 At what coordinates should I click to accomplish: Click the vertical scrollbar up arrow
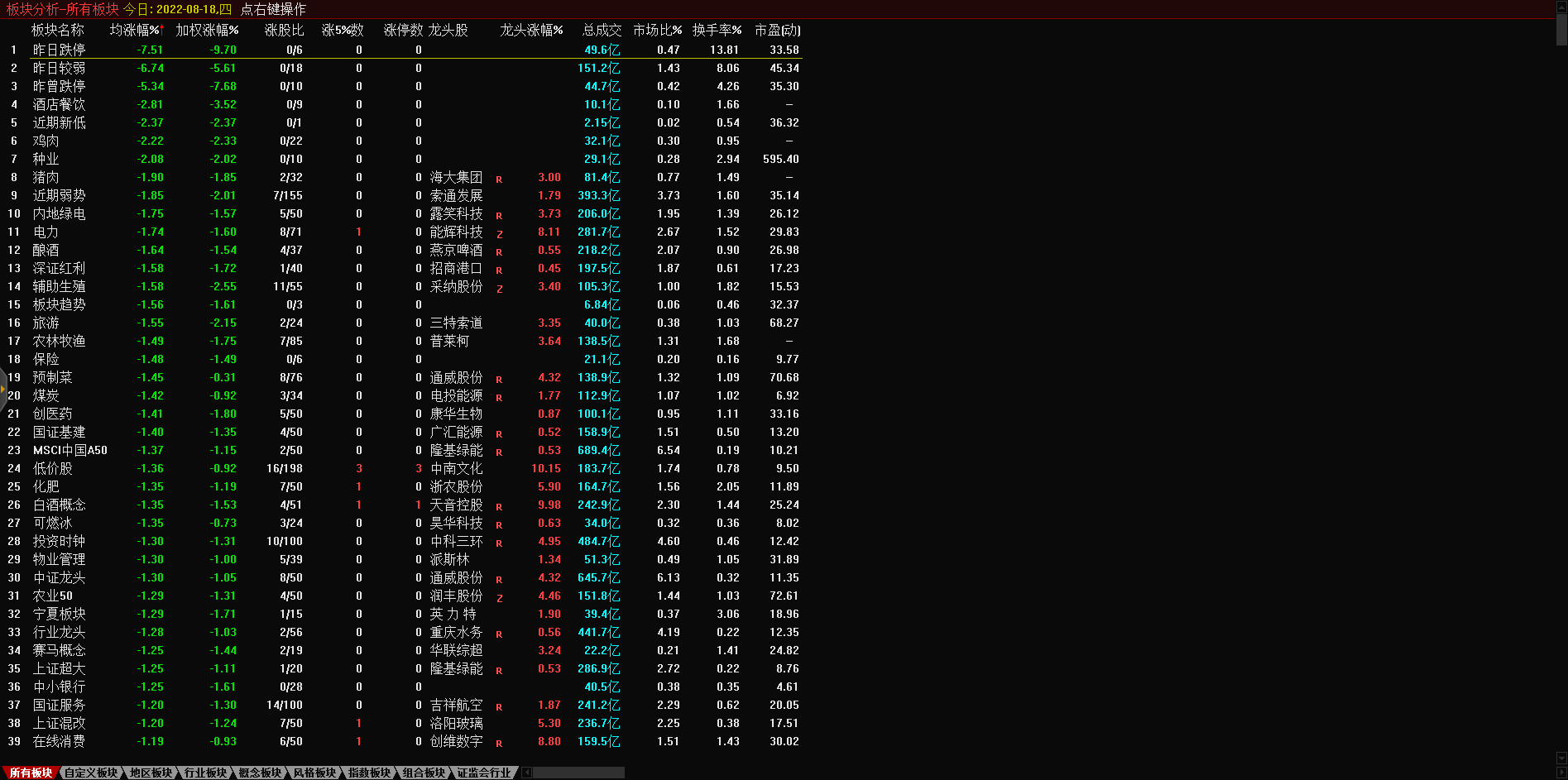pos(1561,7)
